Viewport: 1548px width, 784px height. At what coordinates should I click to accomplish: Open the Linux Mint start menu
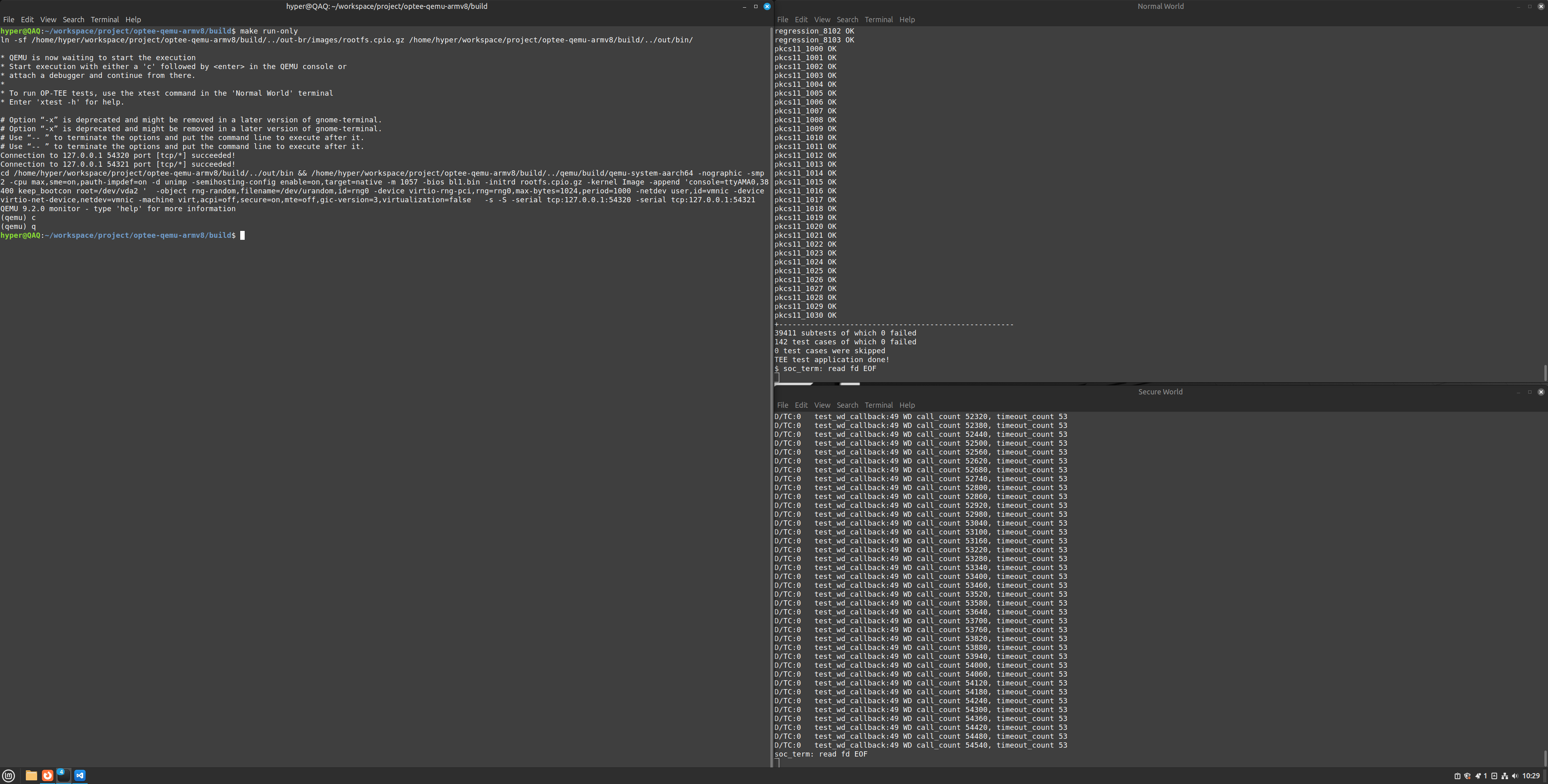pos(8,776)
